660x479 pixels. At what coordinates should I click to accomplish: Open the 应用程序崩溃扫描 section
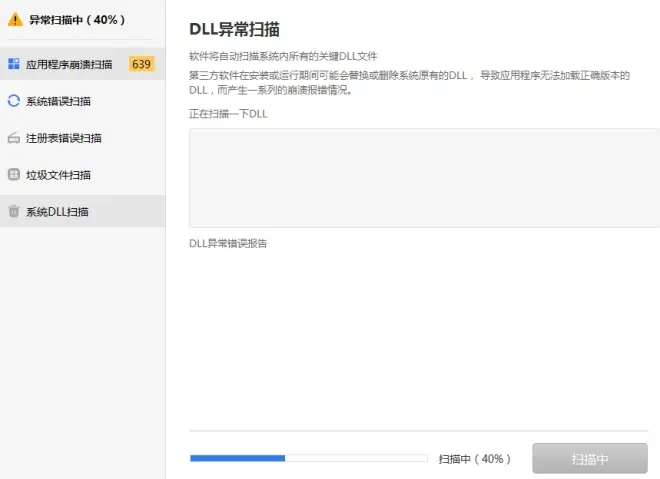click(x=82, y=64)
